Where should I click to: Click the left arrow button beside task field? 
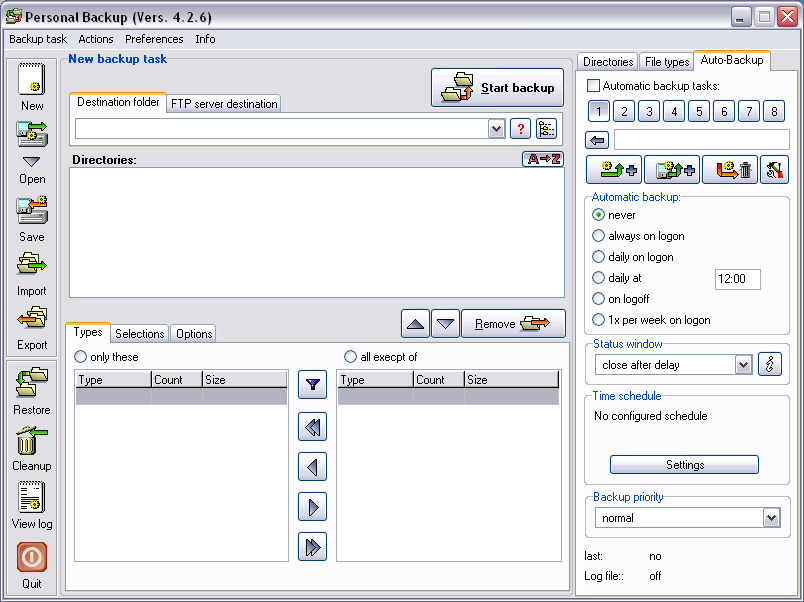[597, 139]
